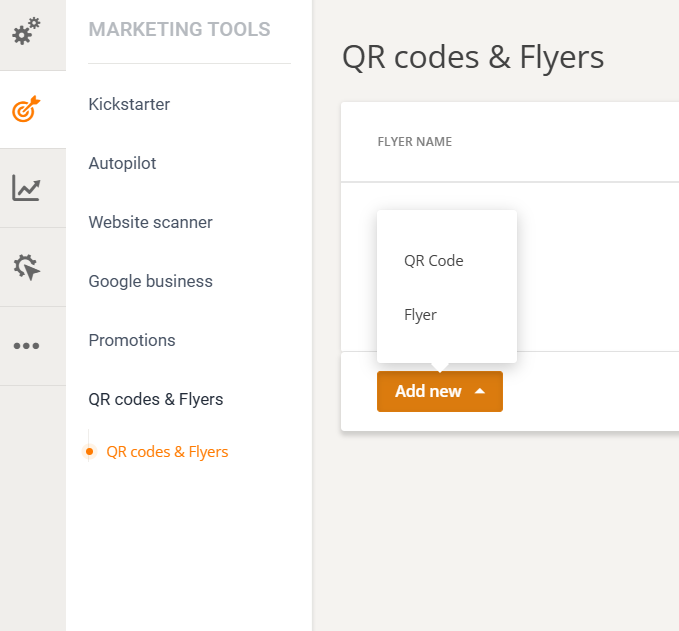Select the gear with cursor icon
Viewport: 679px width, 631px height.
coord(26,267)
